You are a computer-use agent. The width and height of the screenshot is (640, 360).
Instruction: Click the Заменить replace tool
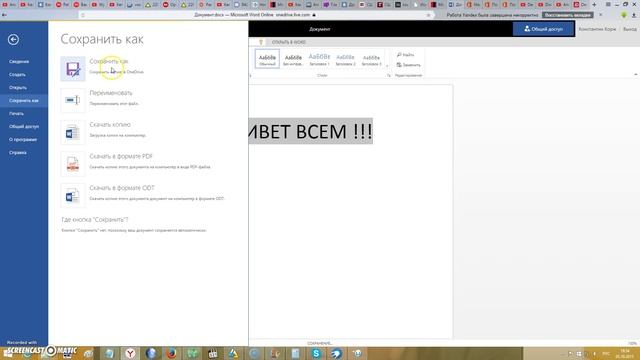pos(408,65)
